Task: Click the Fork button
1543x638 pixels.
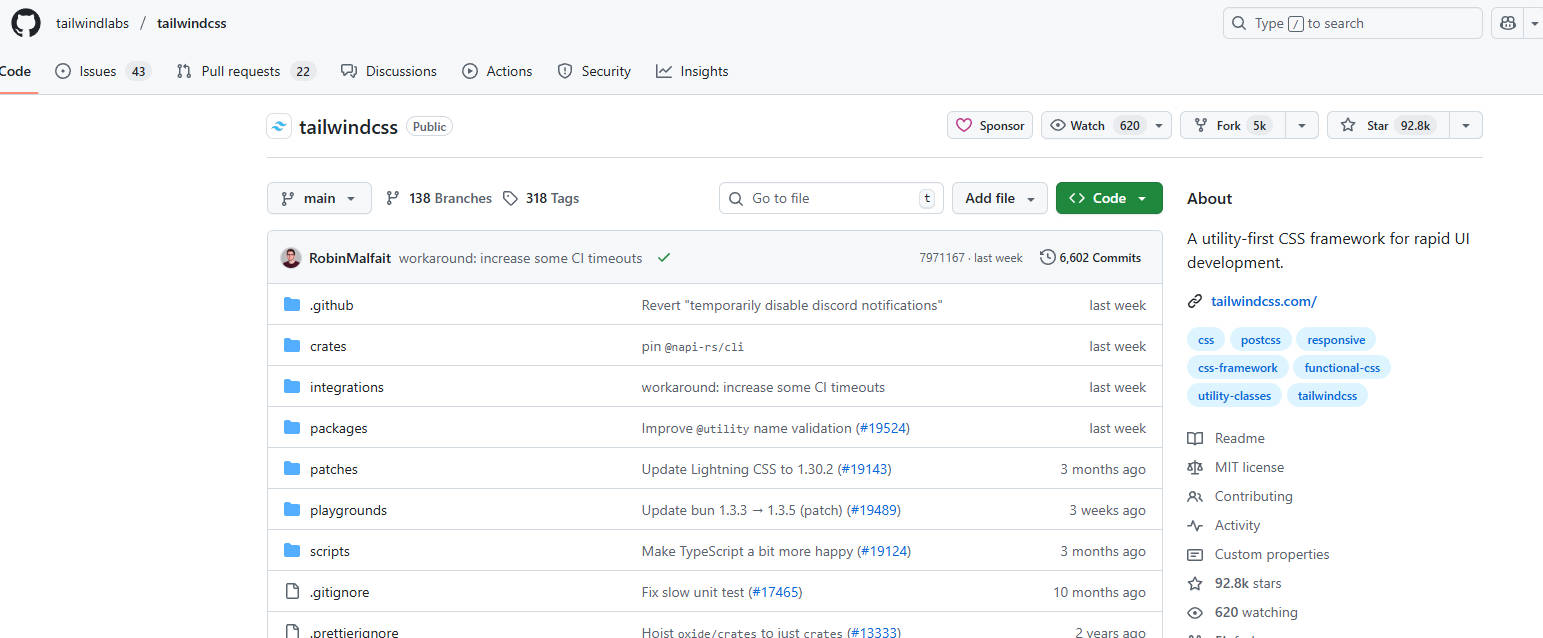Action: click(1233, 125)
